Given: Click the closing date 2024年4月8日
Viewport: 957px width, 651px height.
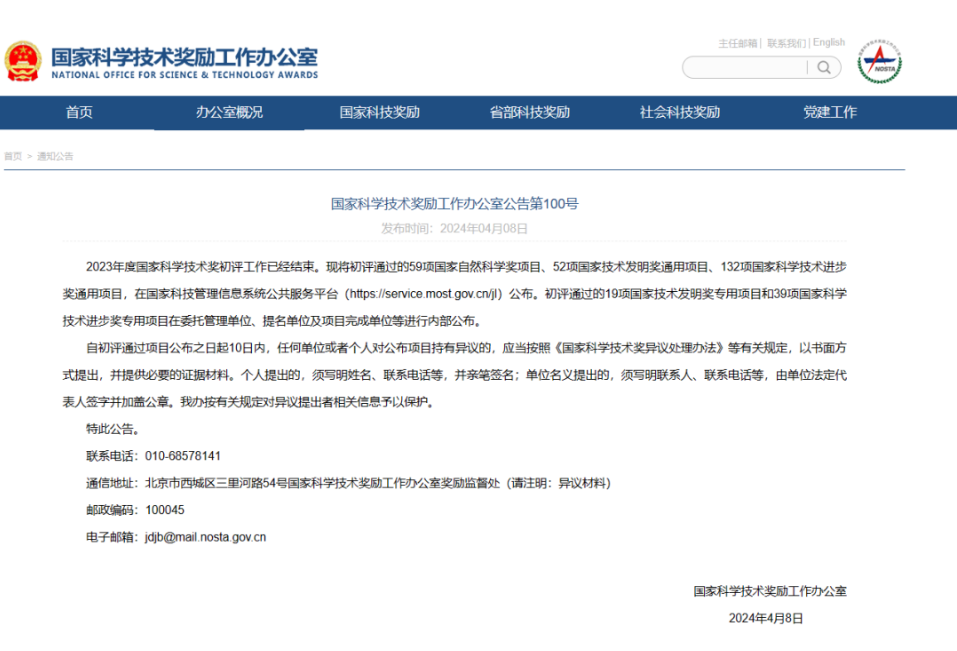Looking at the screenshot, I should pos(766,618).
